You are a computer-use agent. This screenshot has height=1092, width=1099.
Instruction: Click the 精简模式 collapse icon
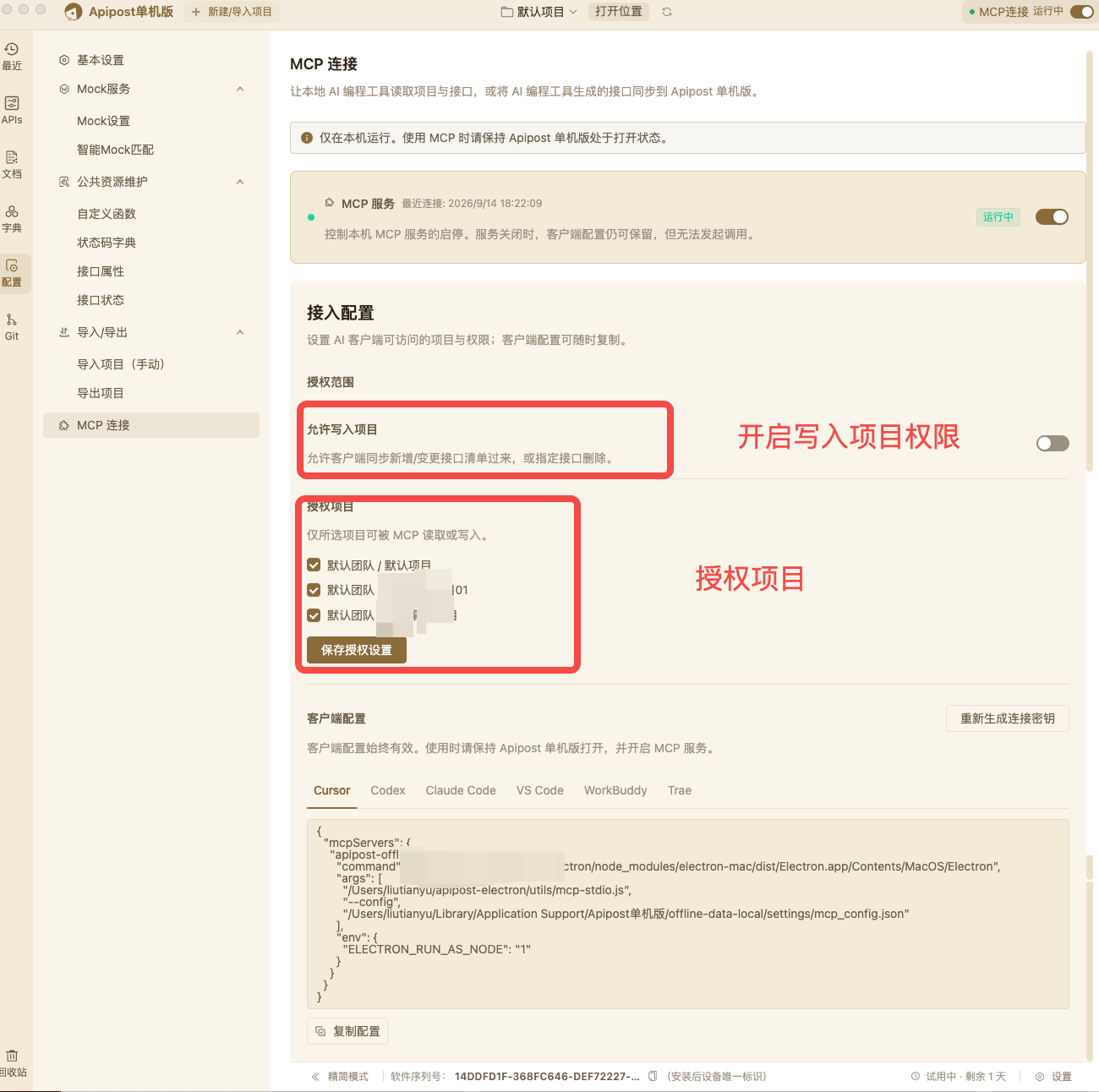pyautogui.click(x=315, y=1076)
